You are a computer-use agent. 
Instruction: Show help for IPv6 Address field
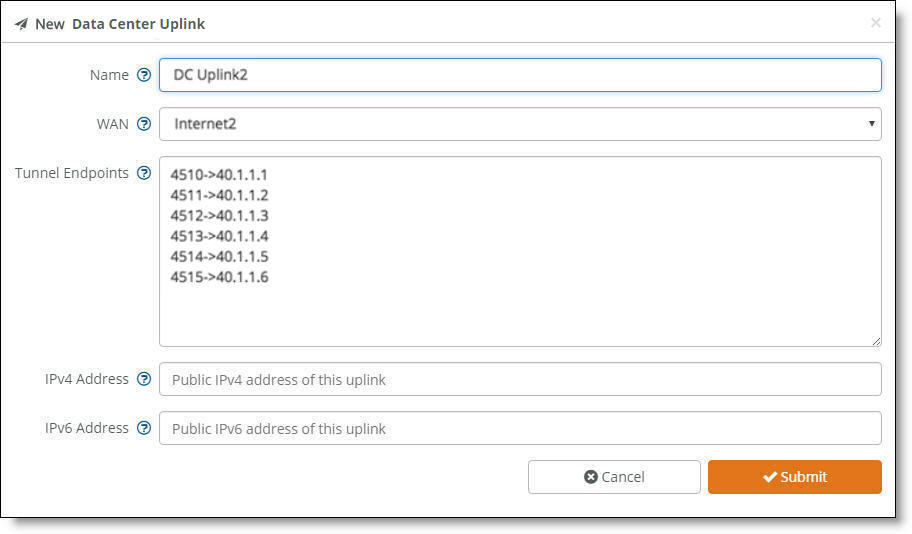tap(144, 428)
